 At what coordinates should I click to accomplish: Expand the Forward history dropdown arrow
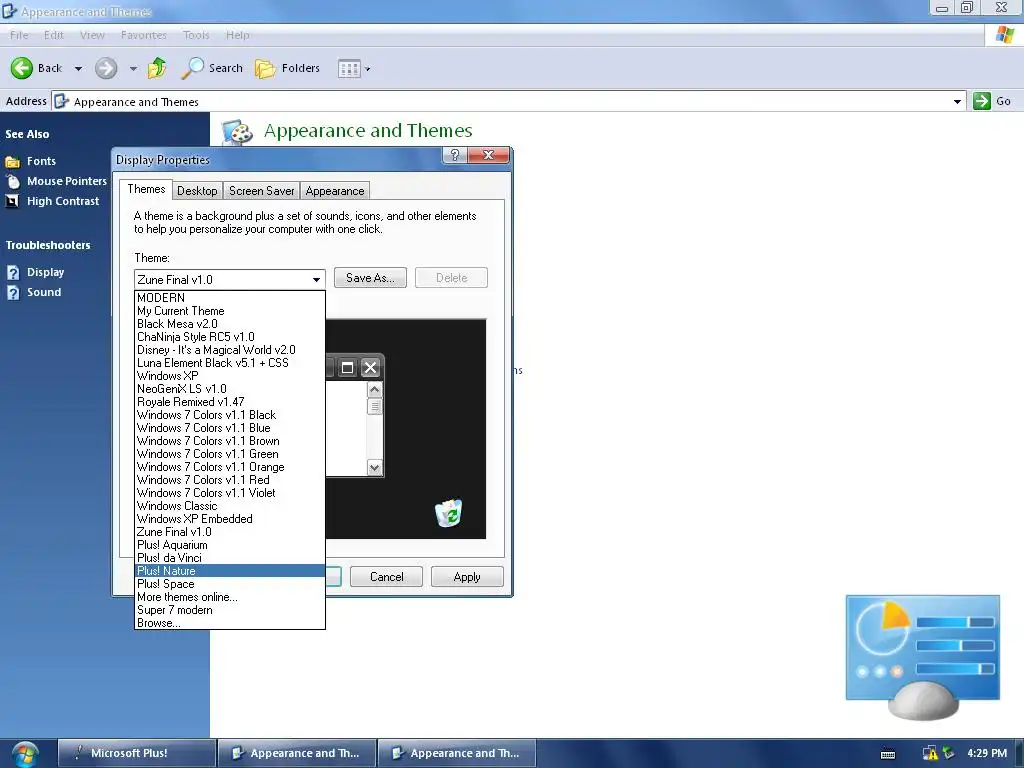133,69
